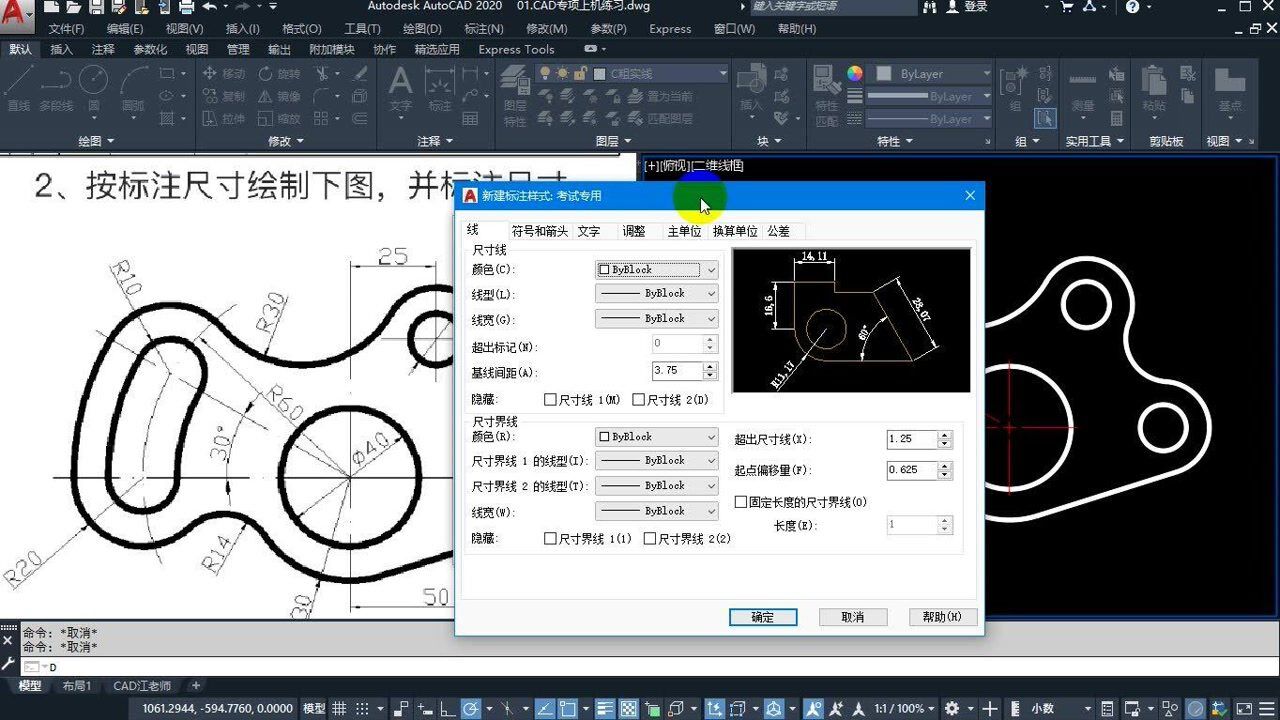Click 帮助(H) button in dialog
The height and width of the screenshot is (720, 1280).
pos(943,617)
